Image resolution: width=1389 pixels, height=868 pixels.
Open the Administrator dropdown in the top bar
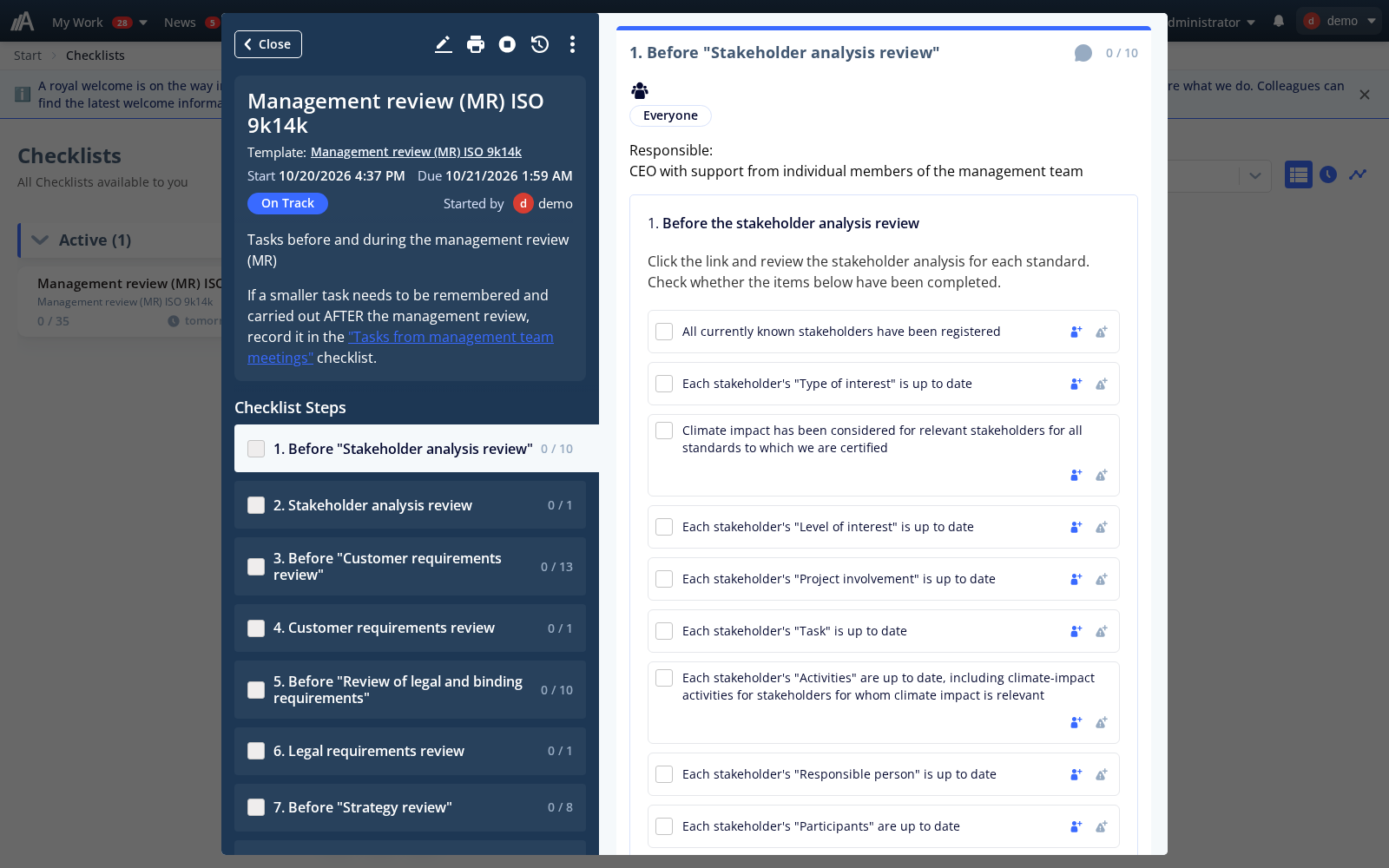point(1211,23)
